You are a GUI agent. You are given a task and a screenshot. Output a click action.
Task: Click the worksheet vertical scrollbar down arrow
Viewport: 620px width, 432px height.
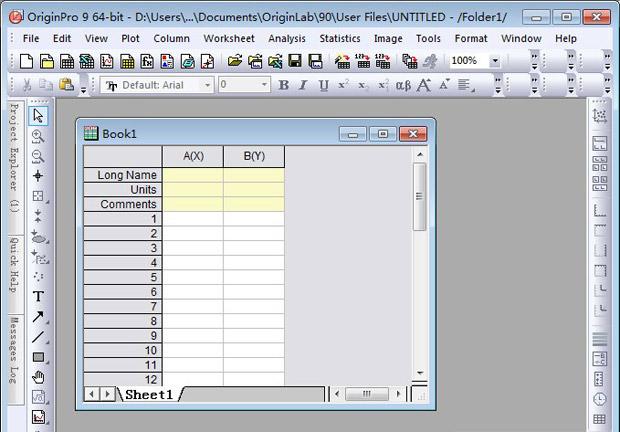pyautogui.click(x=420, y=372)
